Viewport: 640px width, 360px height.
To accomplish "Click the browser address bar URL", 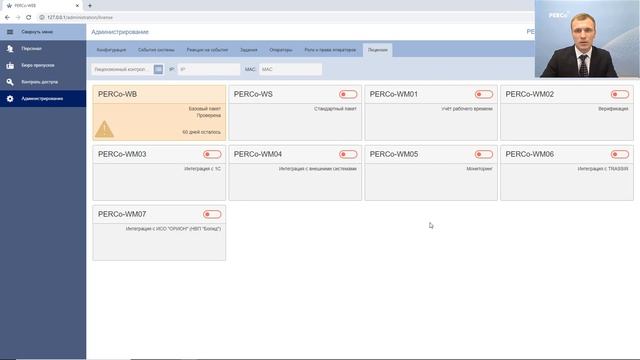I will click(80, 18).
